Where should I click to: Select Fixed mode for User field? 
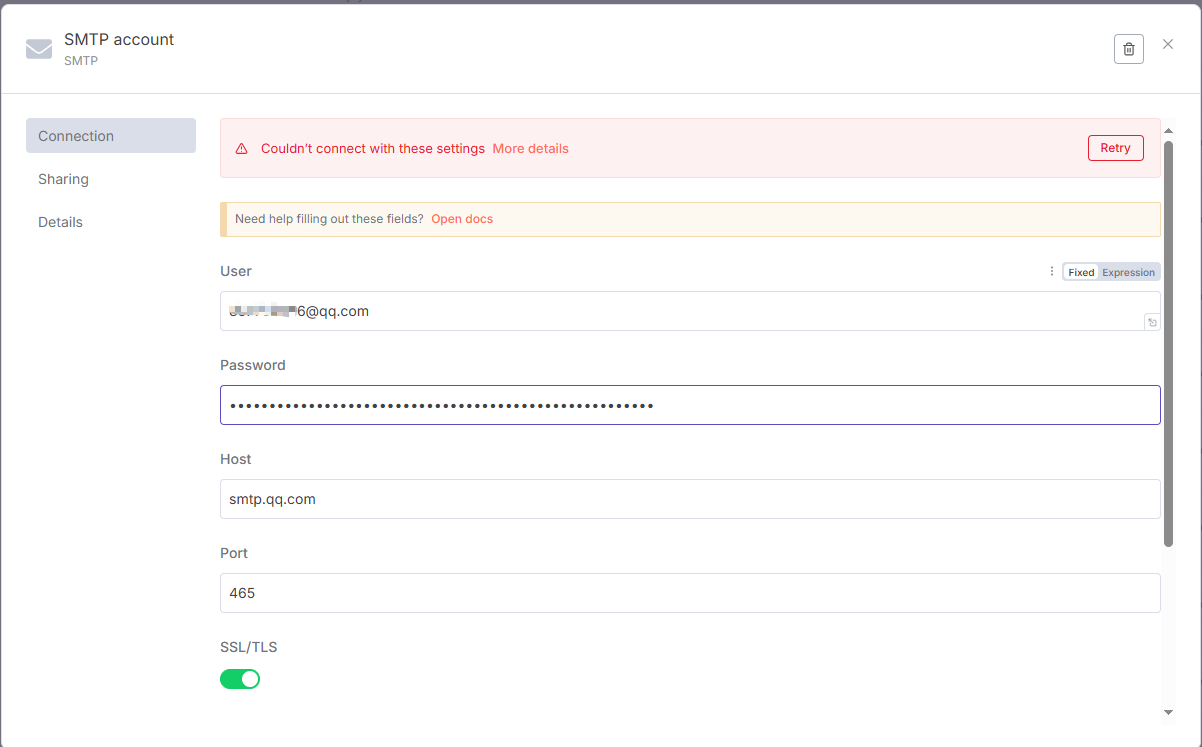[x=1081, y=272]
